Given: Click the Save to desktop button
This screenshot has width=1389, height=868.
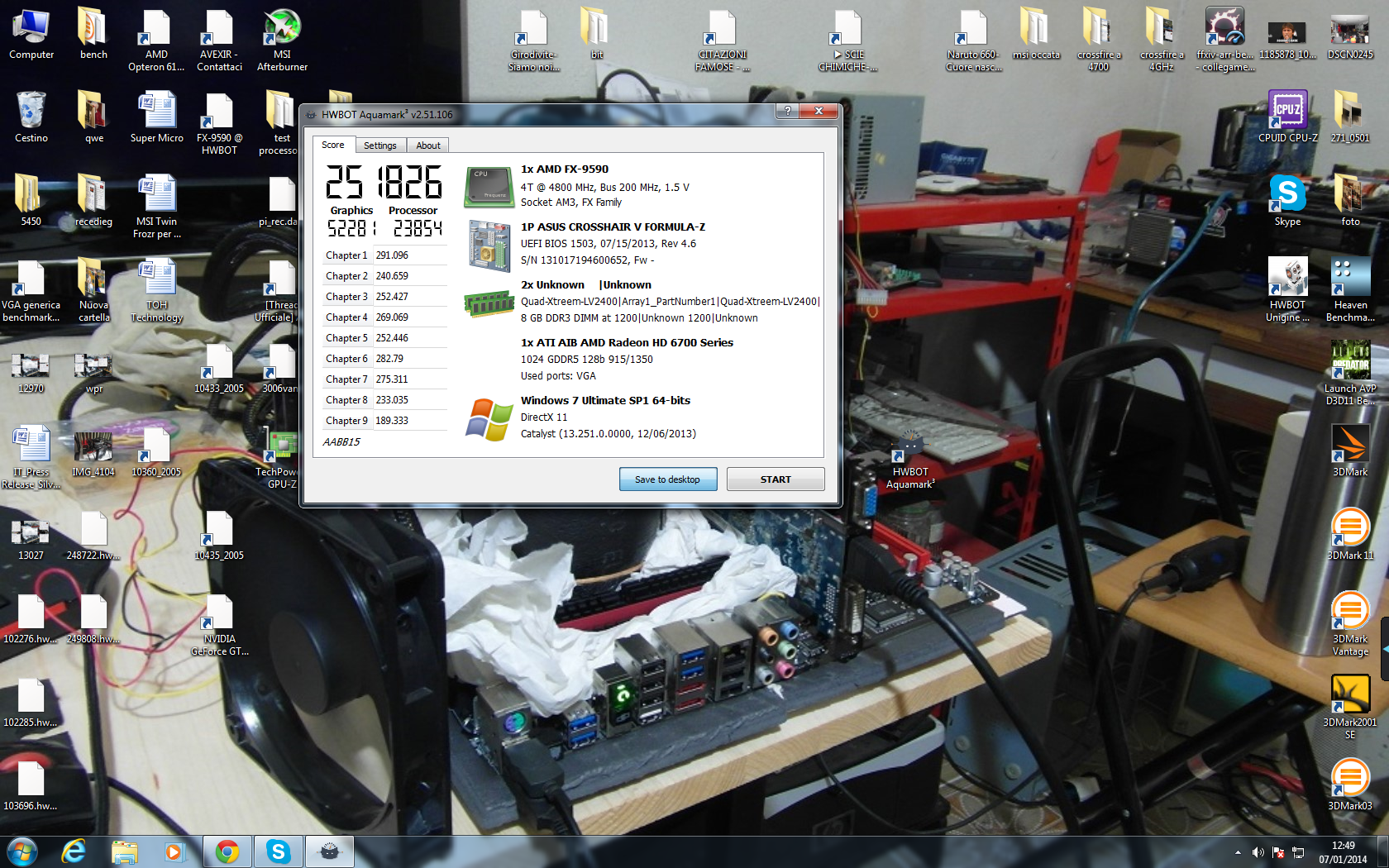Looking at the screenshot, I should [x=668, y=479].
